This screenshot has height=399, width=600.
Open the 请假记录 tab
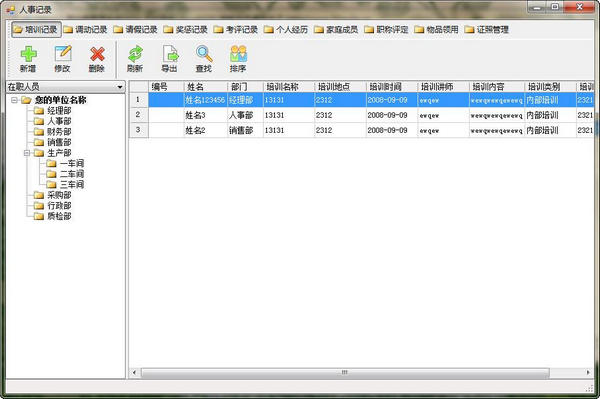coord(136,29)
